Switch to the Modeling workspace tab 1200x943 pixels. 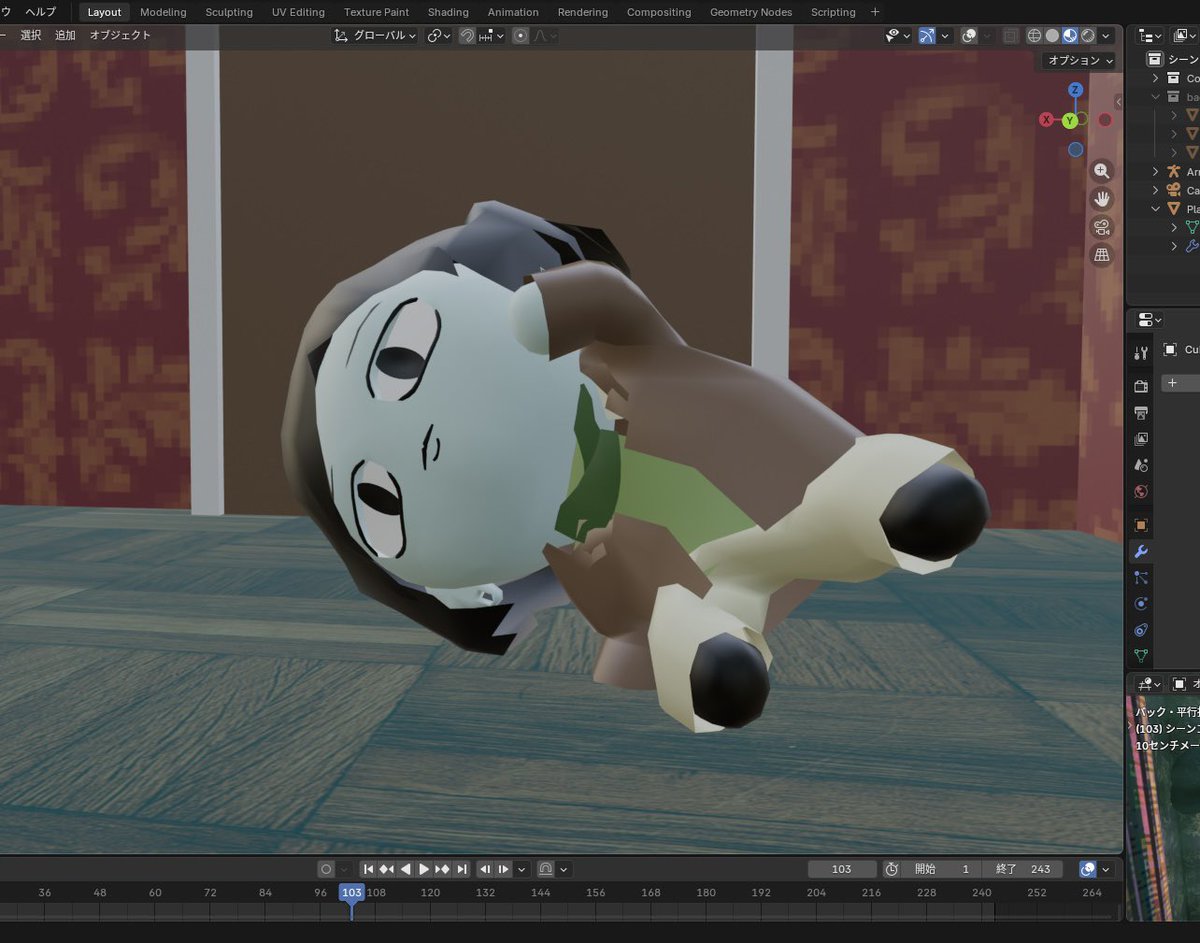tap(163, 12)
